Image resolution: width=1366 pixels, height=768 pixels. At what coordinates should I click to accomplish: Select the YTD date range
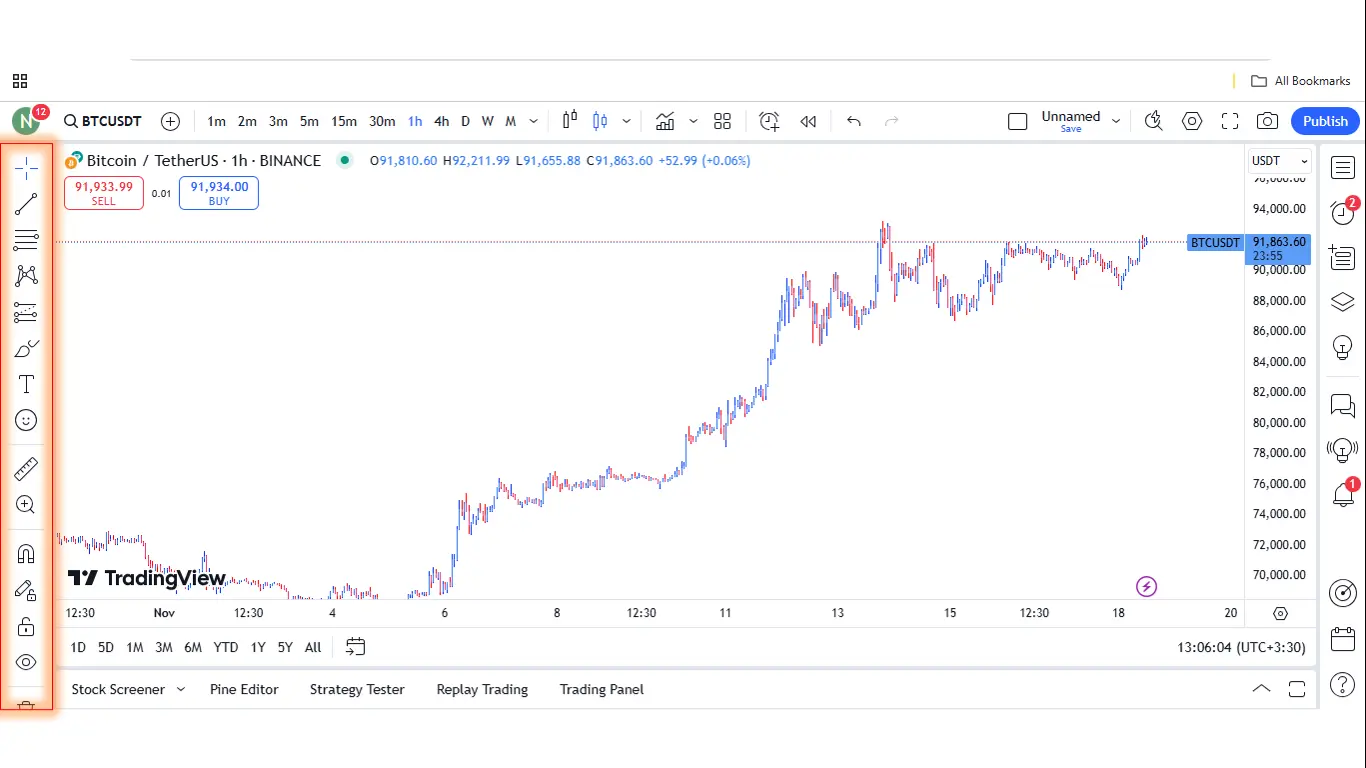[x=226, y=647]
